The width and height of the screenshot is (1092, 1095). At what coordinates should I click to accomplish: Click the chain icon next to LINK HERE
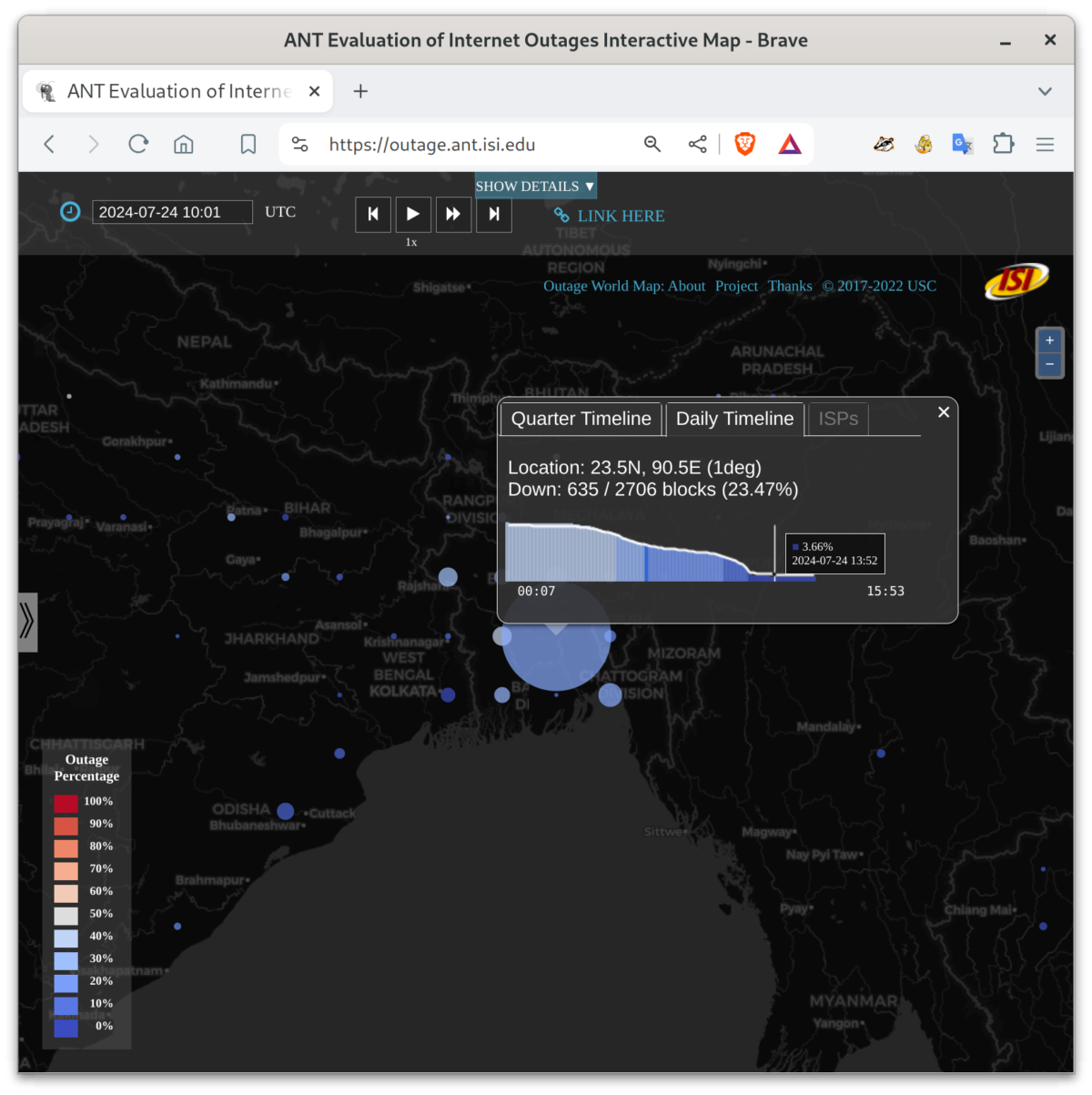pyautogui.click(x=561, y=216)
